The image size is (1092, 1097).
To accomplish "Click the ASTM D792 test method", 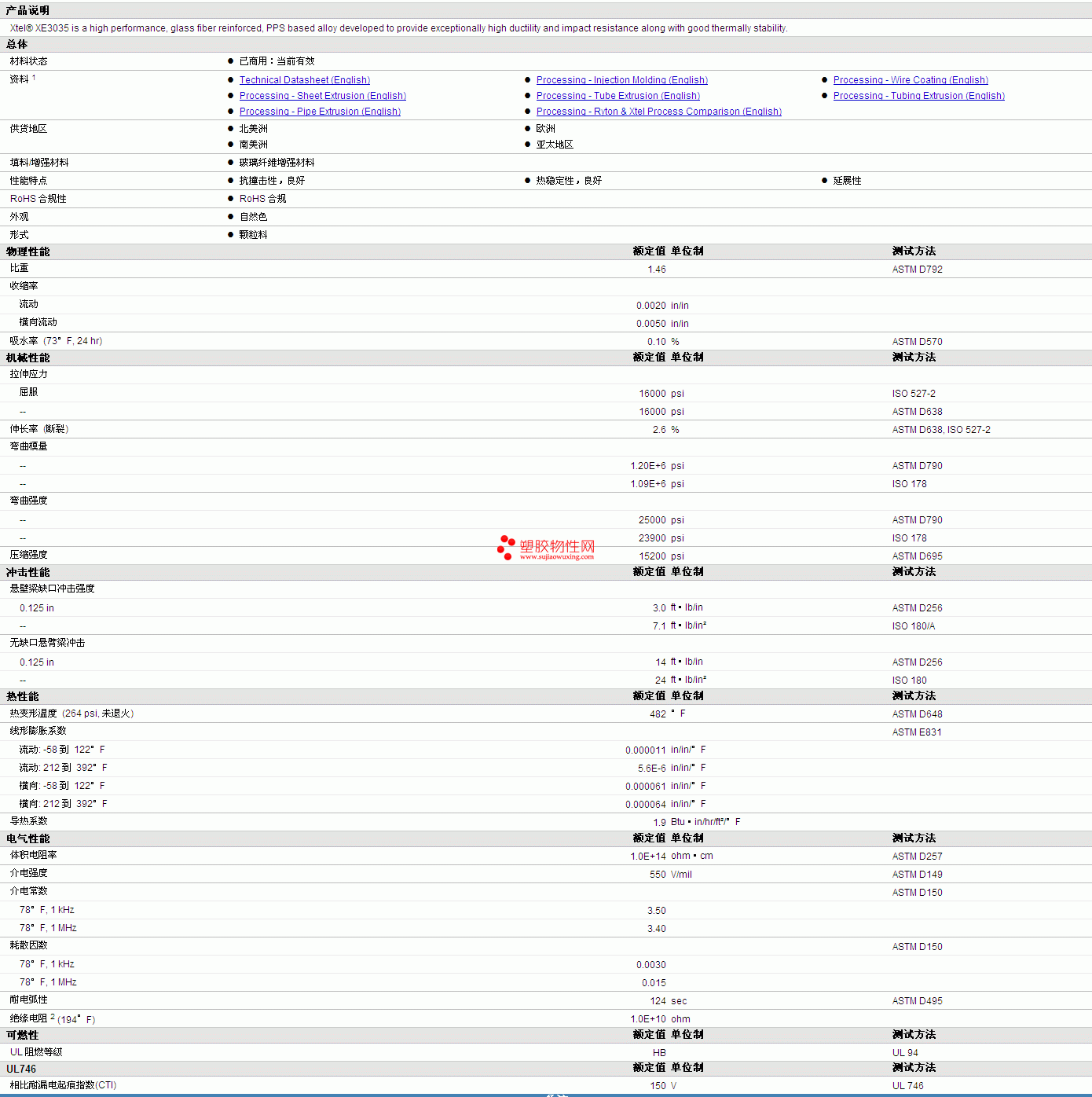I will [x=918, y=270].
